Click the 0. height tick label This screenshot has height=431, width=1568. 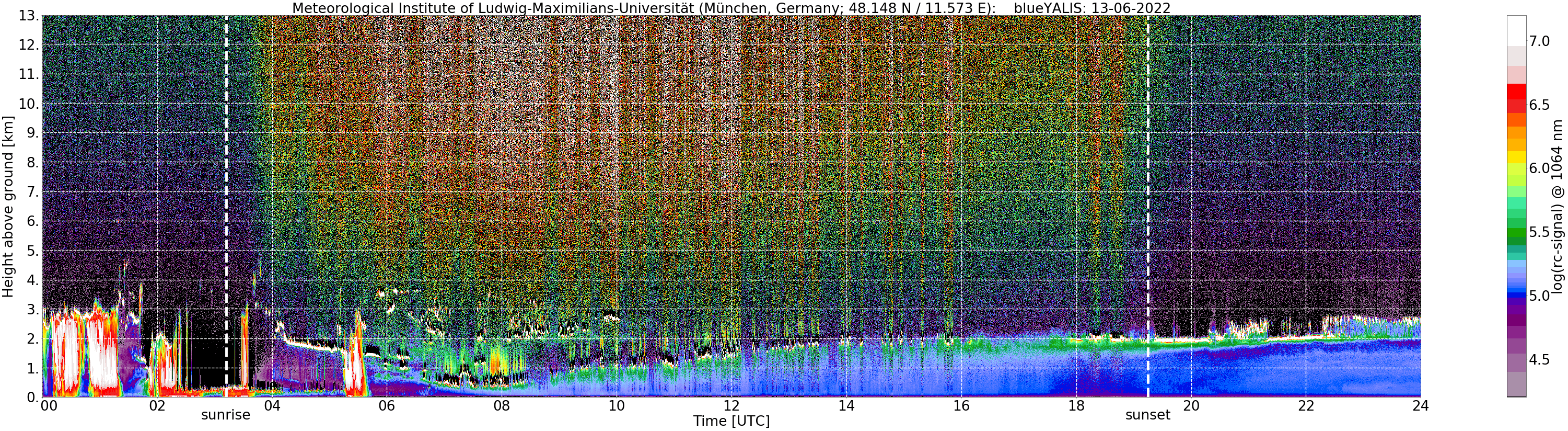click(33, 397)
